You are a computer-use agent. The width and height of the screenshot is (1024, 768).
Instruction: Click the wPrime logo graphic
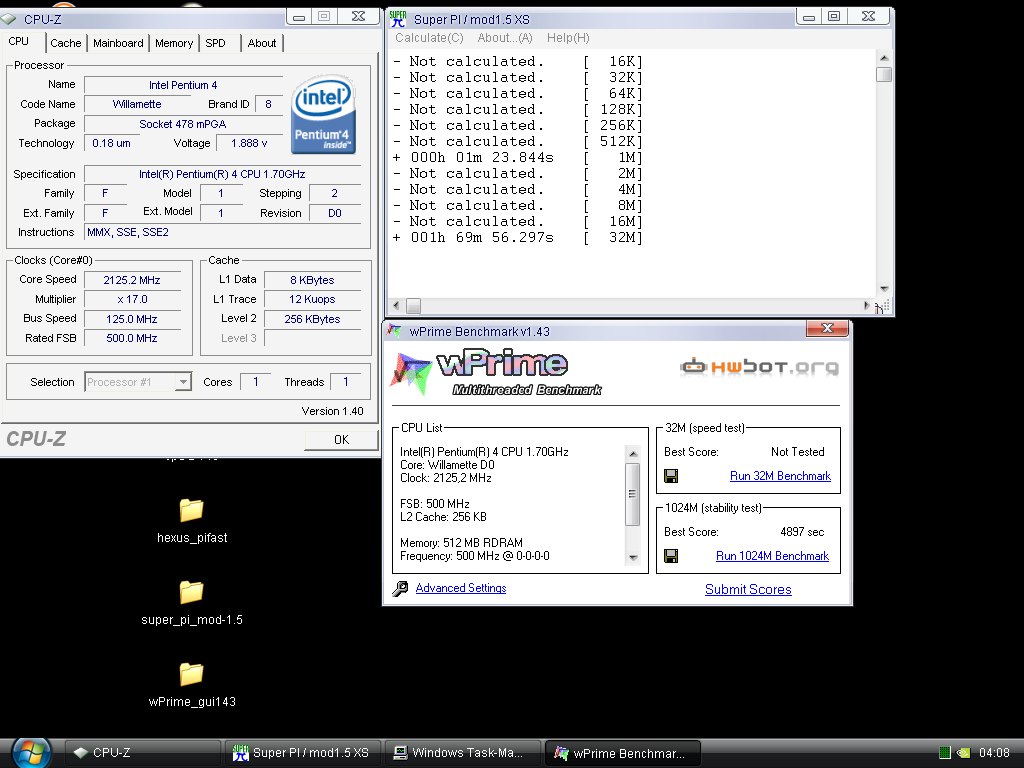coord(496,374)
